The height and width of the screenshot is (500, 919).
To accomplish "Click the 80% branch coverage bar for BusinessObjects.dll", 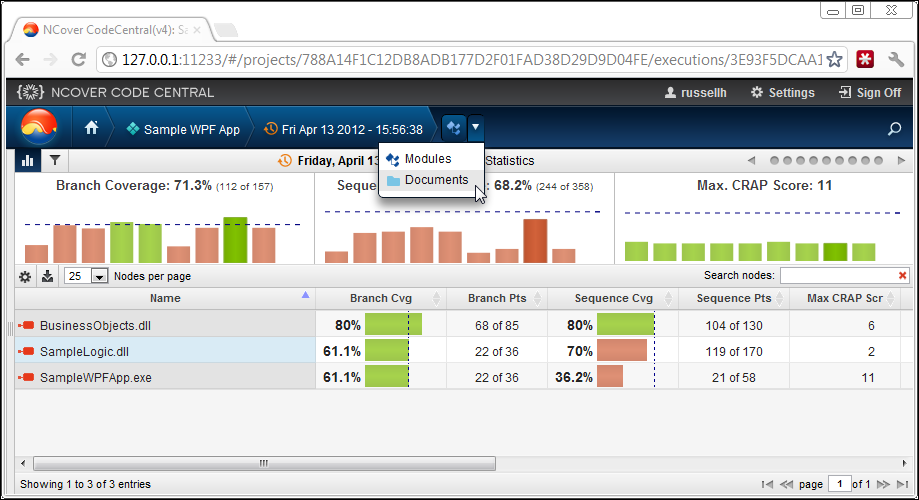I will coord(393,324).
